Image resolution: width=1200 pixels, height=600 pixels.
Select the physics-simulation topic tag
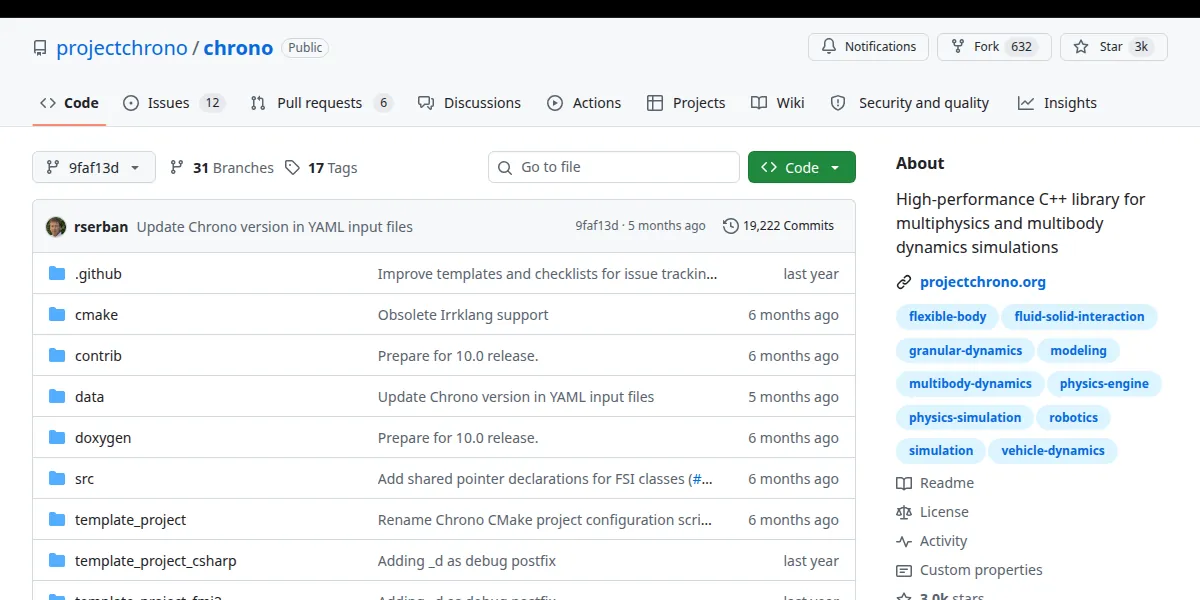965,418
